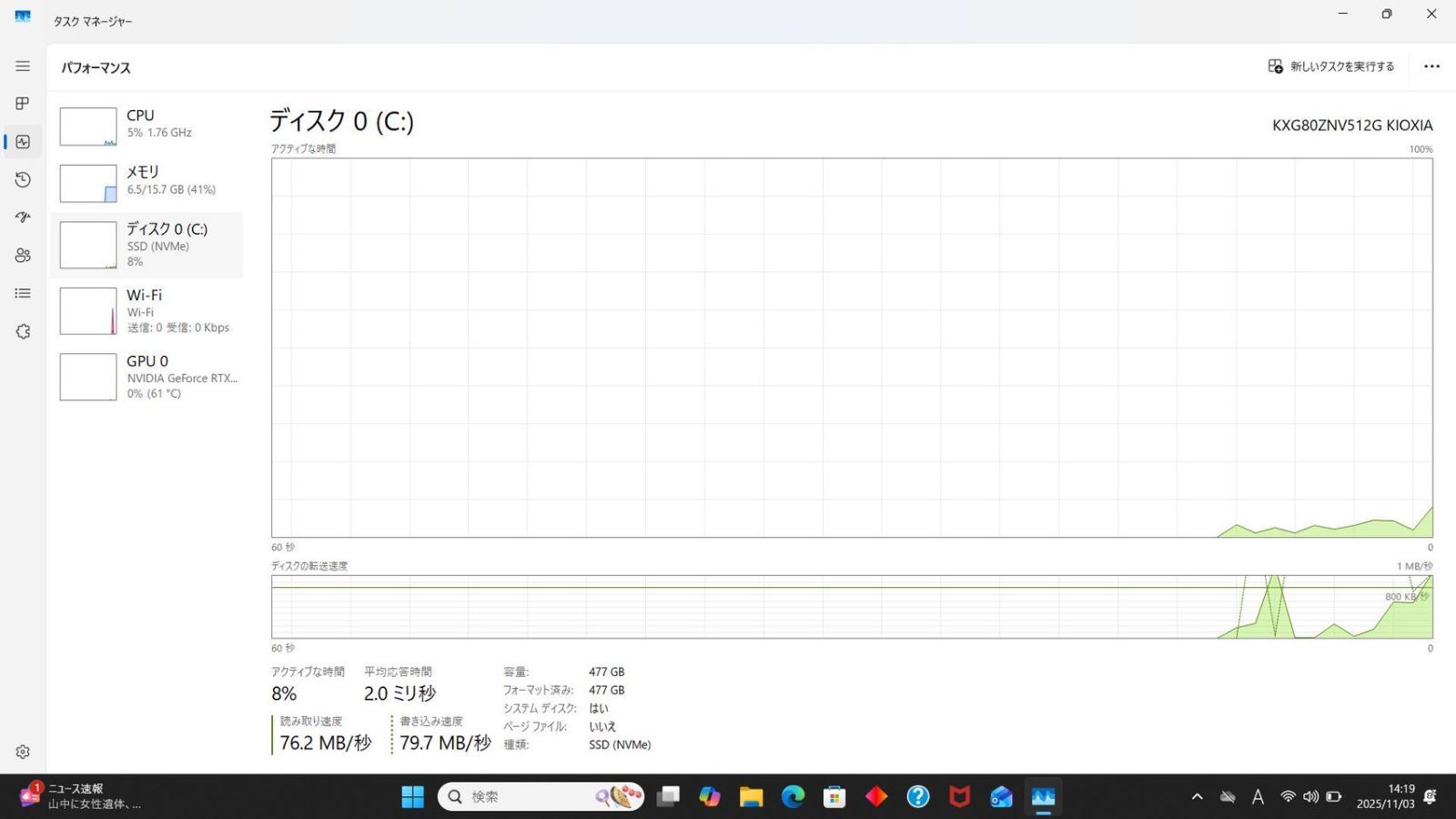Toggle the IME input mode indicator A
This screenshot has width=1456, height=819.
[1258, 797]
